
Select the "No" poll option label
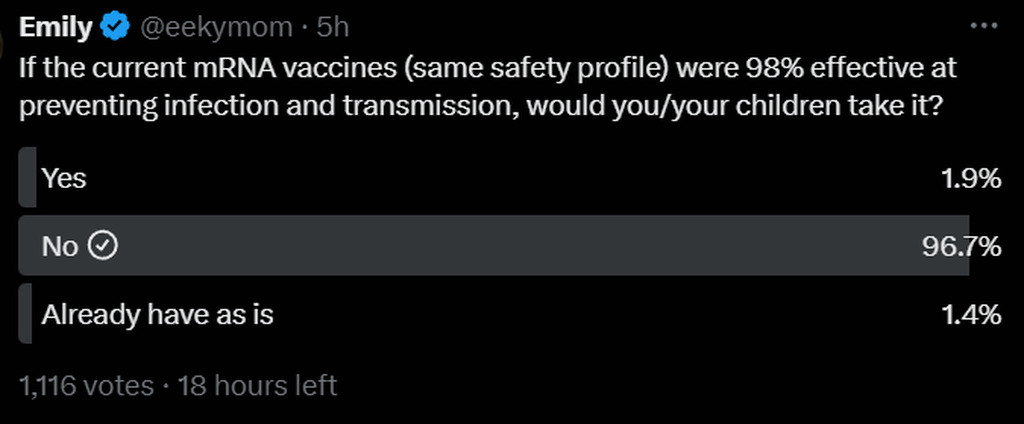[x=59, y=246]
